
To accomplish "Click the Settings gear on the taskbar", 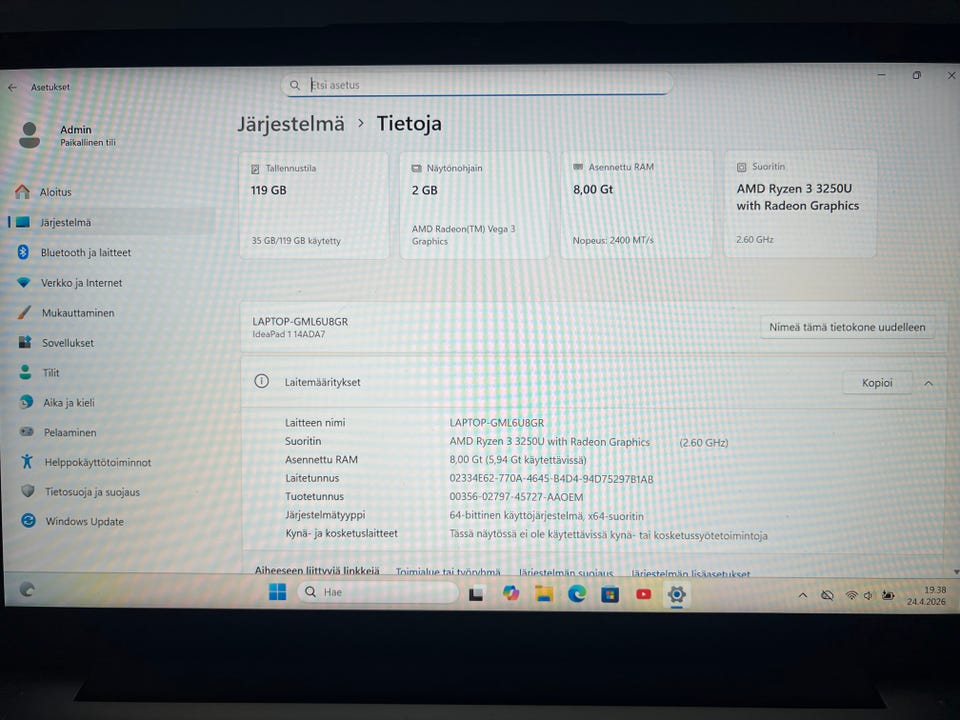I will 677,594.
